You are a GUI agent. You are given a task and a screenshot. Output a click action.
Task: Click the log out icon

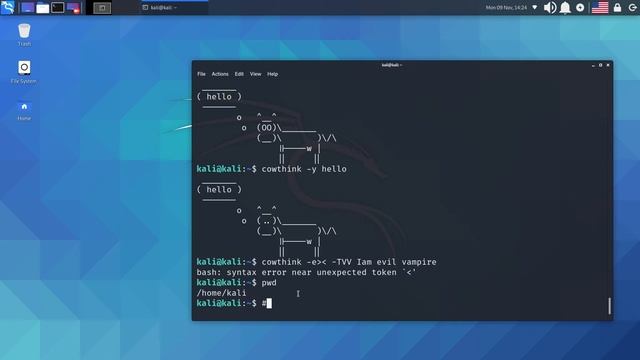click(632, 7)
